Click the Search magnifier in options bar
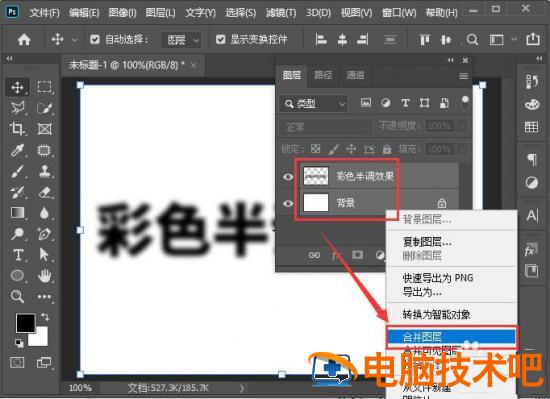The image size is (550, 399). pyautogui.click(x=472, y=40)
